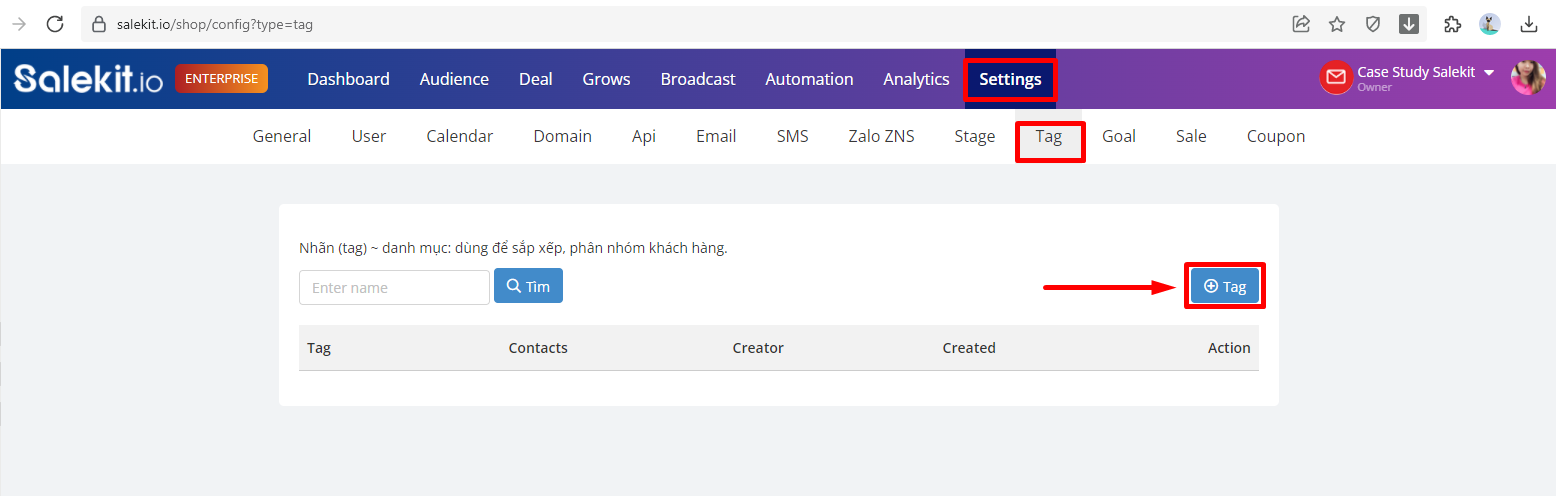The width and height of the screenshot is (1556, 496).
Task: Switch to the Stage settings tab
Action: (974, 136)
